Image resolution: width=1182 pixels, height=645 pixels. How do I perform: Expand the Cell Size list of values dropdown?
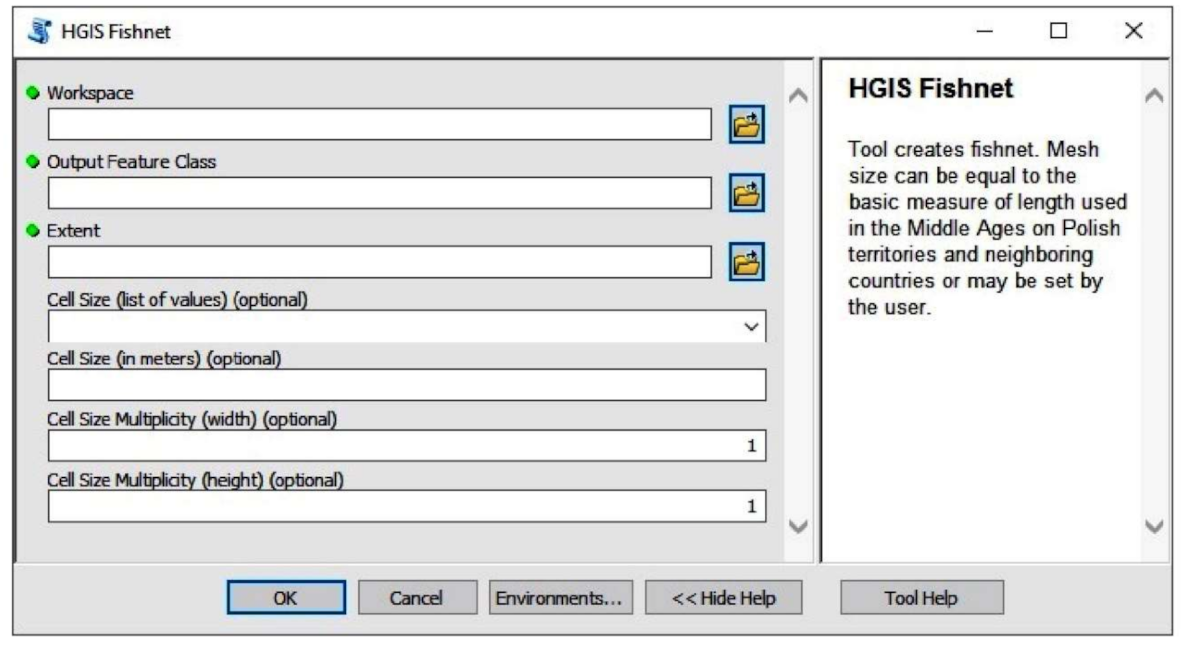click(753, 327)
